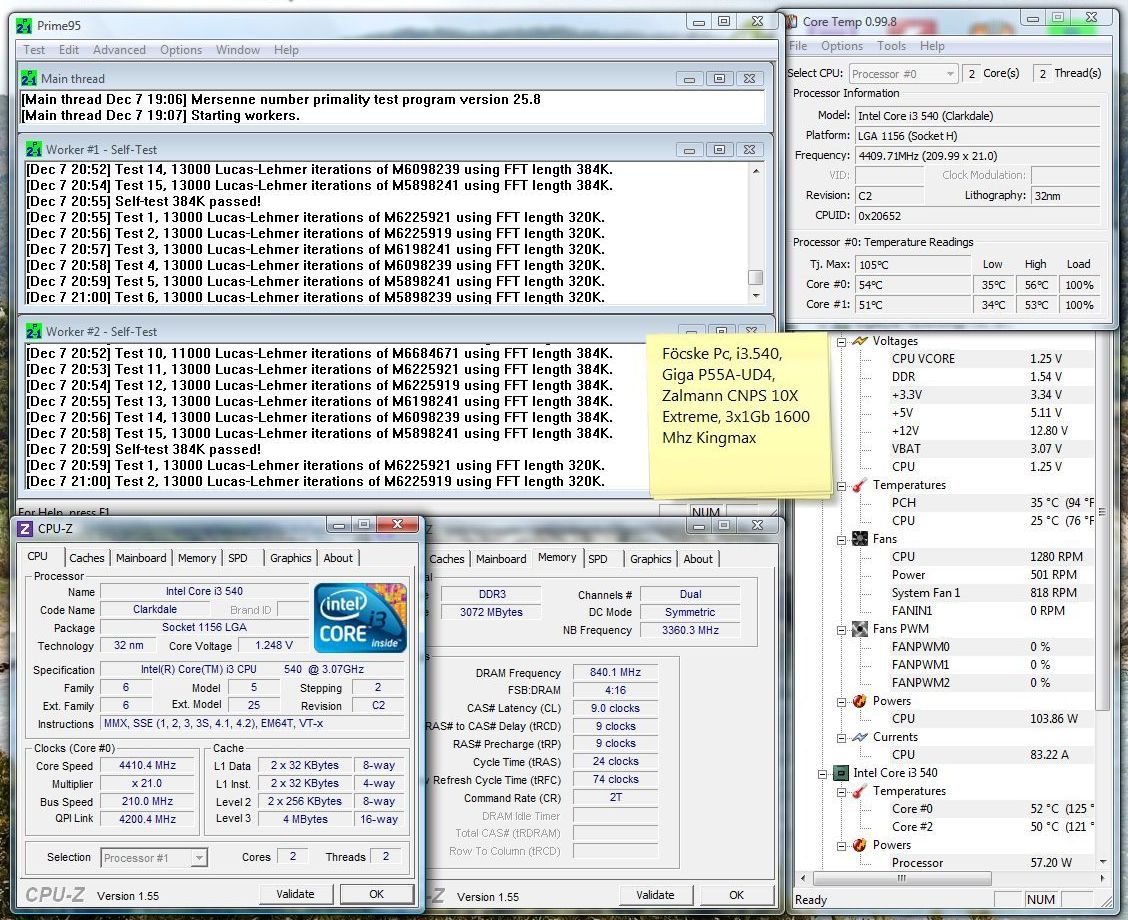This screenshot has width=1128, height=920.
Task: Click the Intel Core i3 540 chip icon
Action: click(841, 773)
